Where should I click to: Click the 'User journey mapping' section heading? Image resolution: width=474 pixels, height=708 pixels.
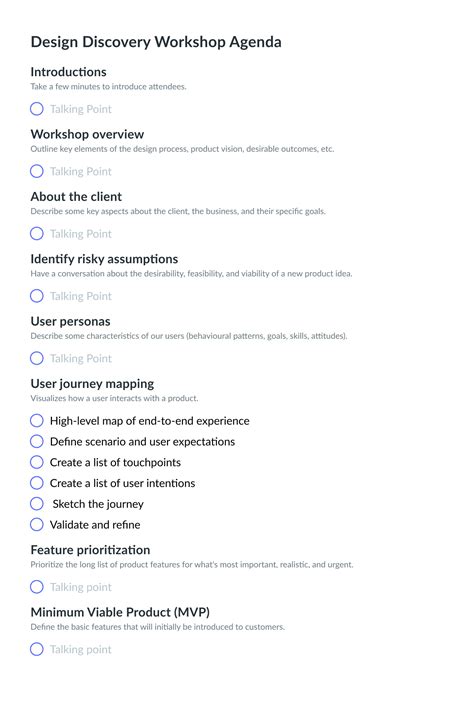92,384
